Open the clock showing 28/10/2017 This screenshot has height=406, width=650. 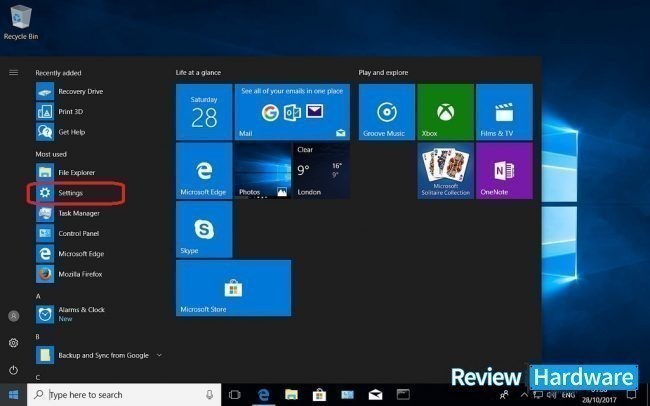point(599,395)
